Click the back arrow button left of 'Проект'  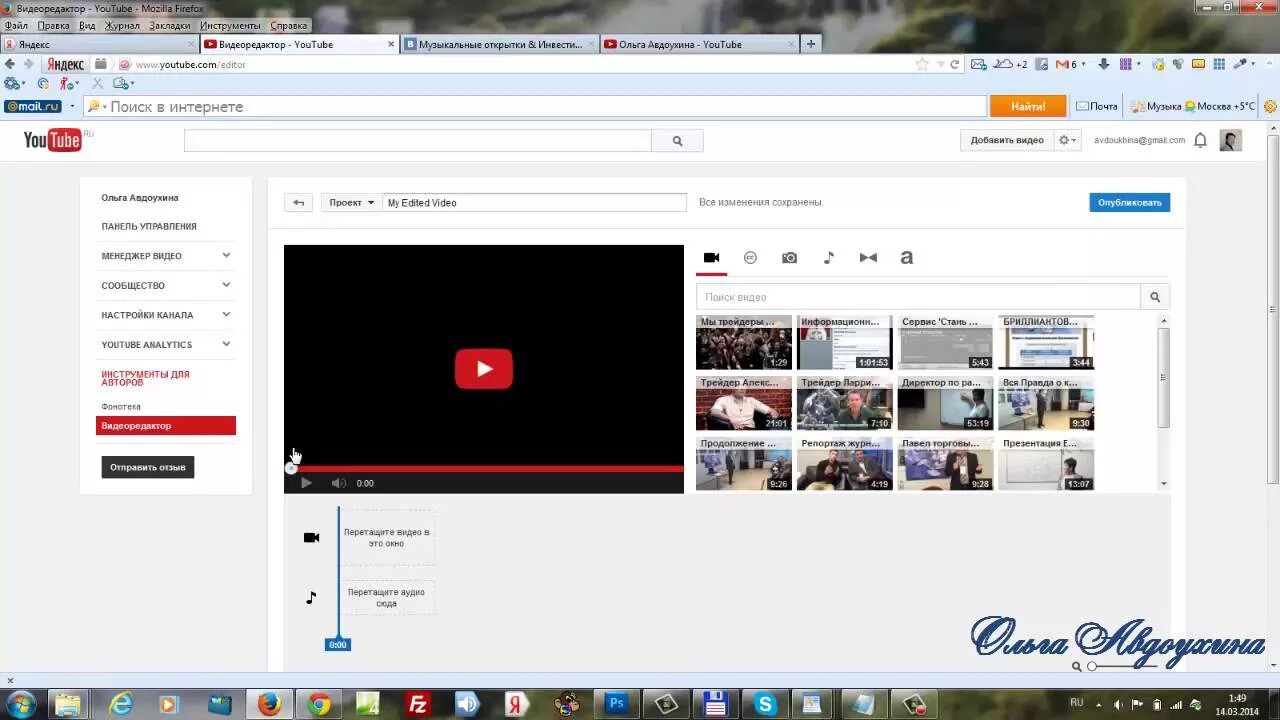(298, 202)
